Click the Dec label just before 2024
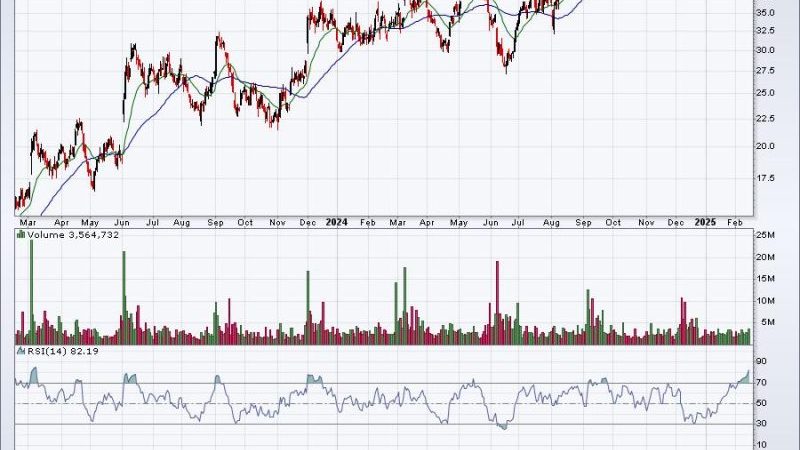 point(308,222)
